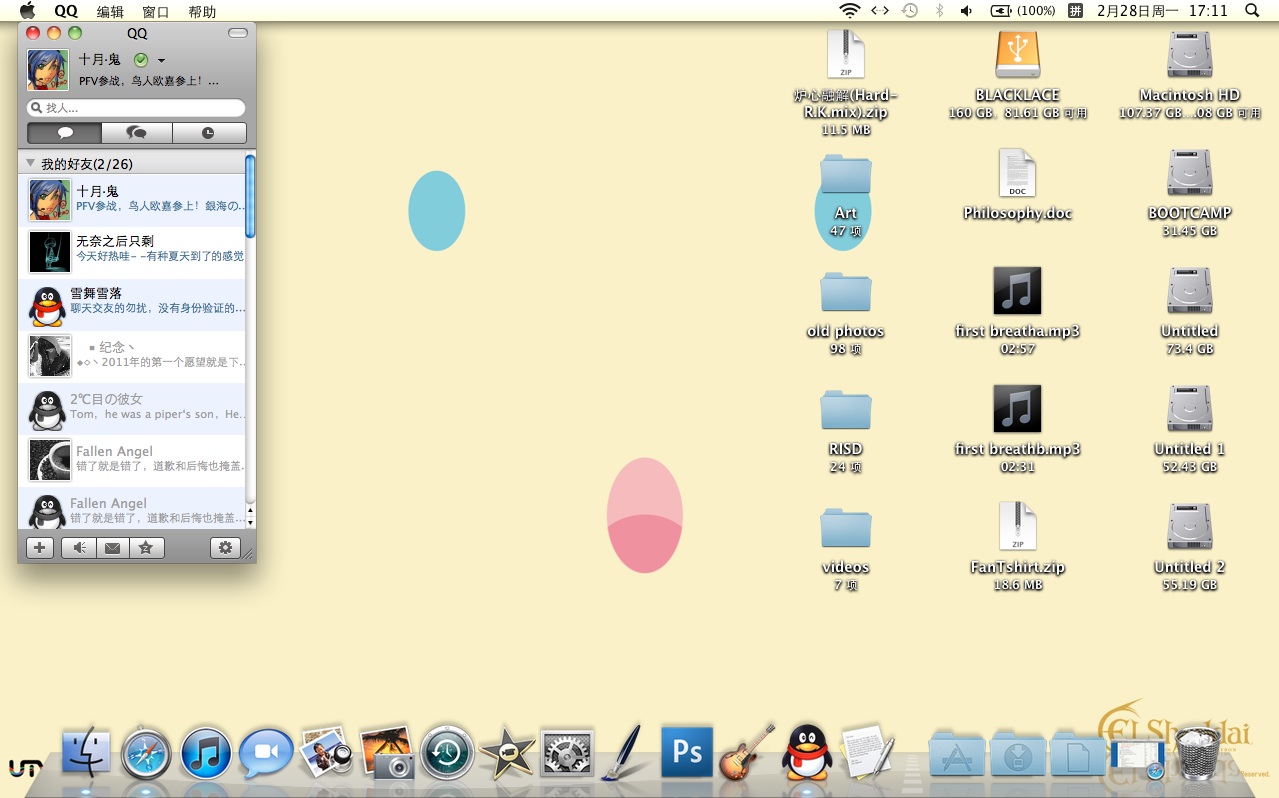
Task: Switch to the recent contacts clock tab
Action: click(209, 133)
